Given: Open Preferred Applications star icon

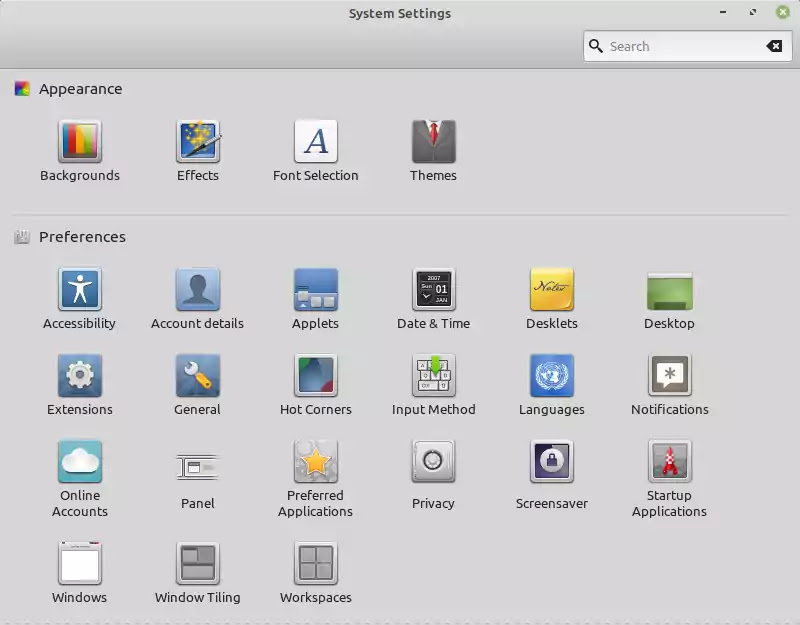Looking at the screenshot, I should (x=316, y=461).
